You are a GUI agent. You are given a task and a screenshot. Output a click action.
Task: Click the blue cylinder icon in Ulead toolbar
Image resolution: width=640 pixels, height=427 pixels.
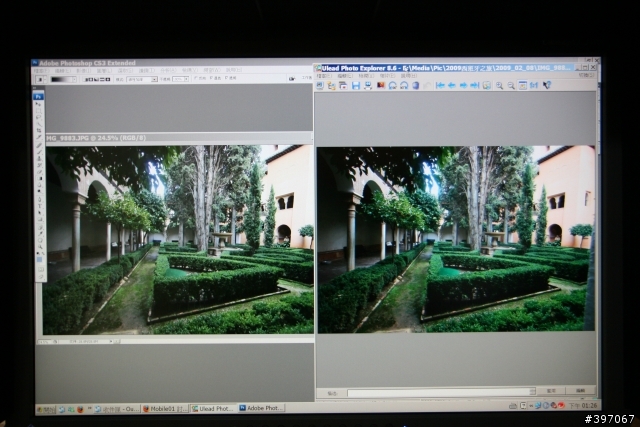[x=416, y=85]
